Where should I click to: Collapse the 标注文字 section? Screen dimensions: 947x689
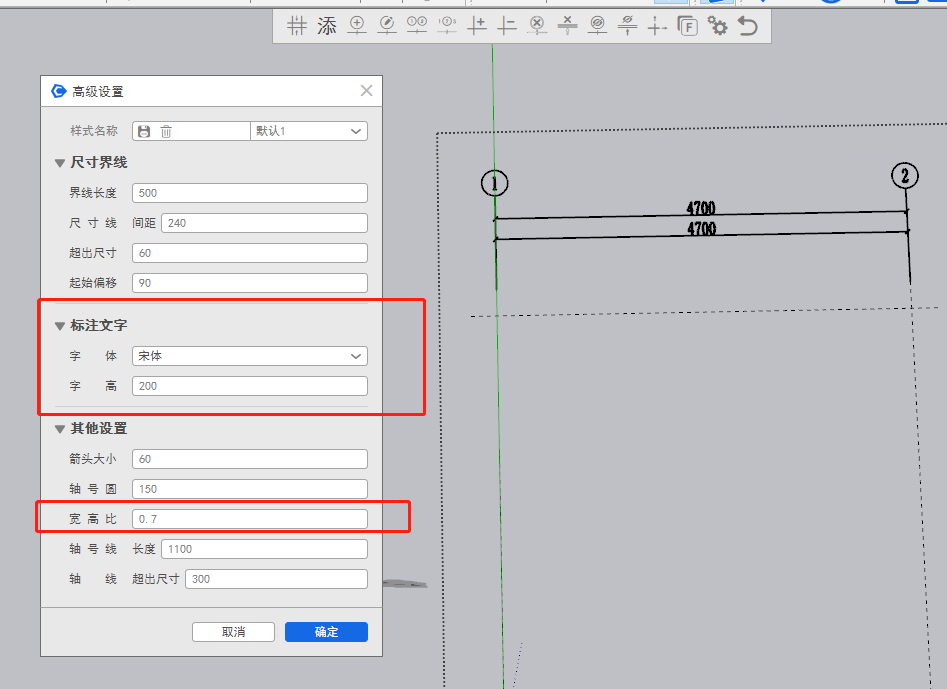pos(60,326)
